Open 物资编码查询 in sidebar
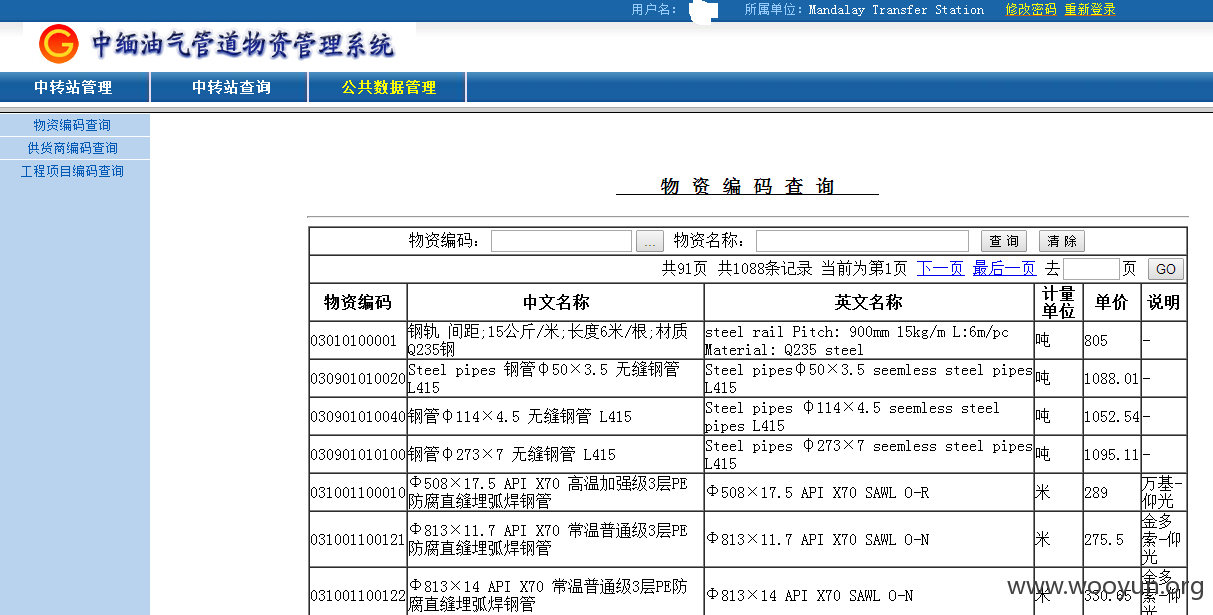 coord(72,125)
